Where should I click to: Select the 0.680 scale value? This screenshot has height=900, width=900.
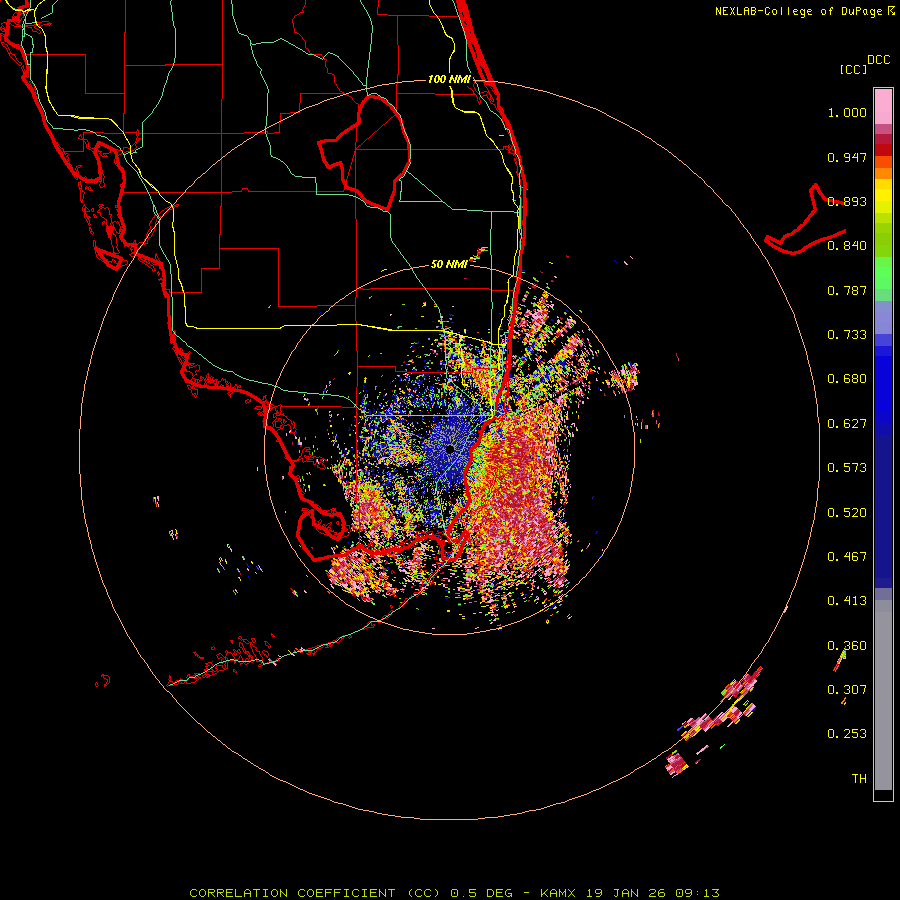[847, 379]
